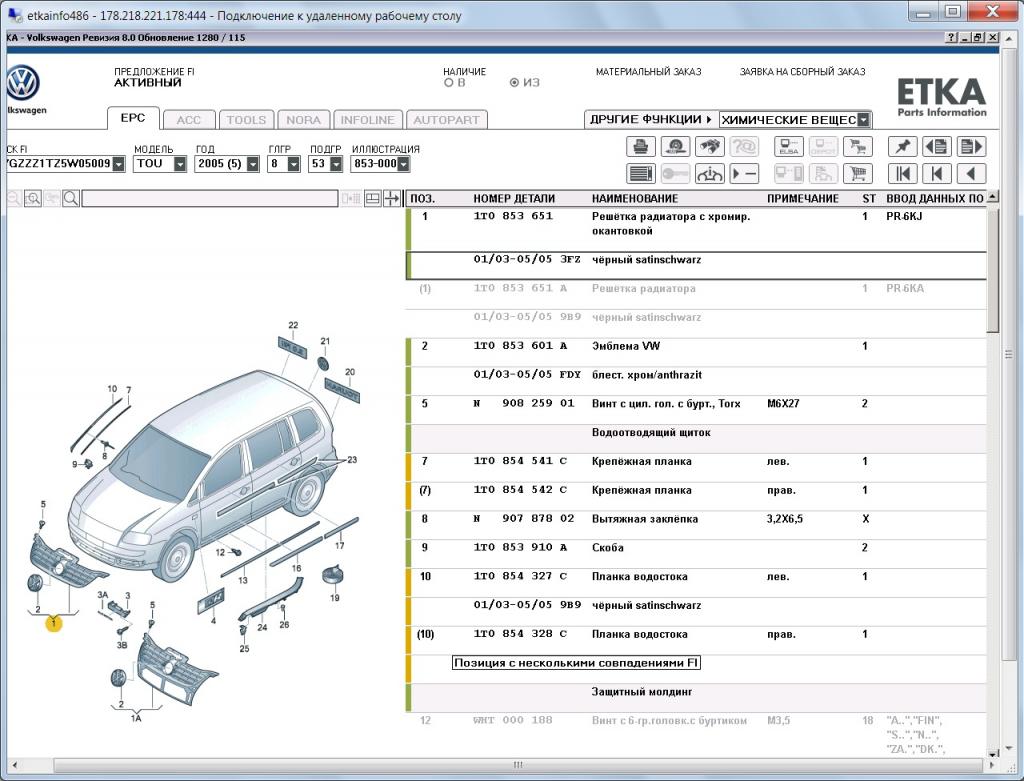Click 'Защитный молдинг' section heading

[x=642, y=692]
